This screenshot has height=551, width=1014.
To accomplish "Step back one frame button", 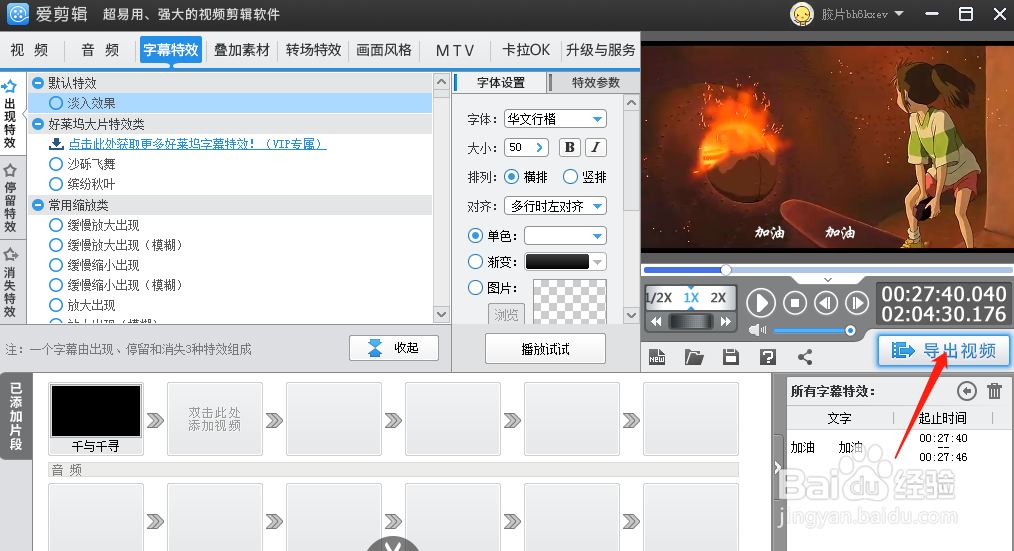I will point(826,303).
